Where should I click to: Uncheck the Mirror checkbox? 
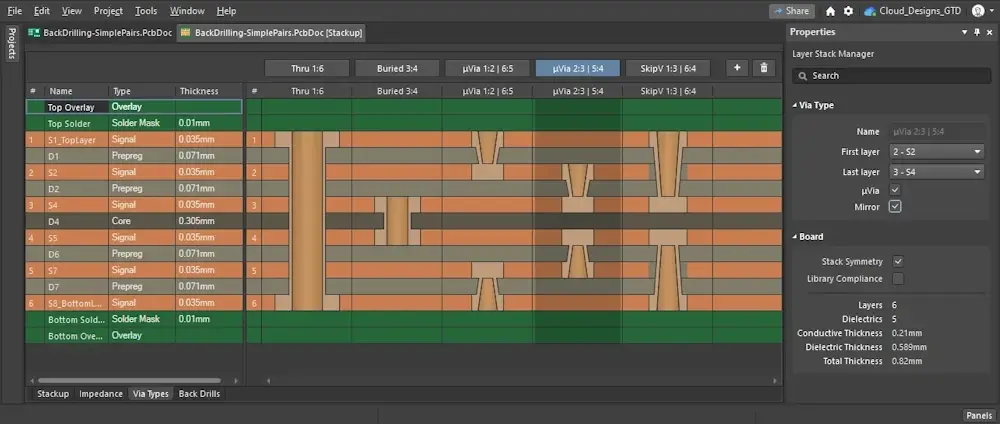[895, 207]
